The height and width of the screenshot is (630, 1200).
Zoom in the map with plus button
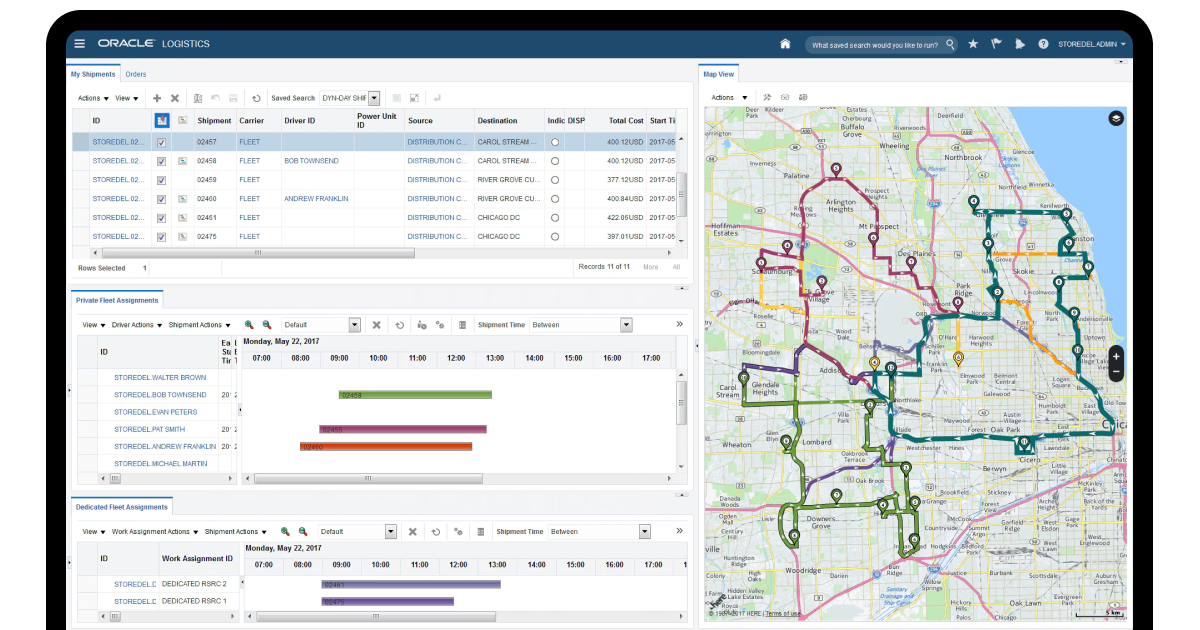(x=1116, y=356)
